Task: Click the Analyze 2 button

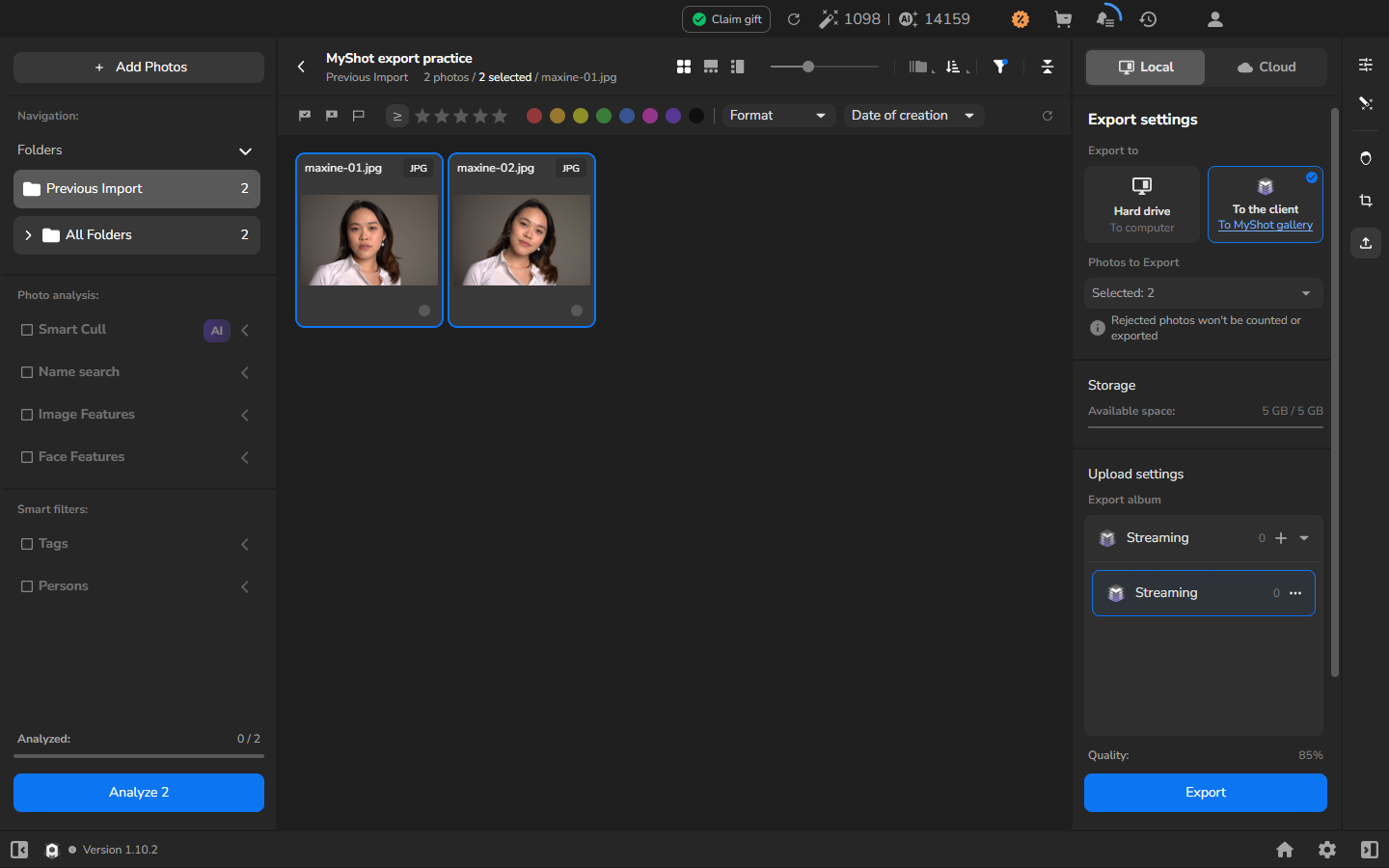Action: coord(139,793)
